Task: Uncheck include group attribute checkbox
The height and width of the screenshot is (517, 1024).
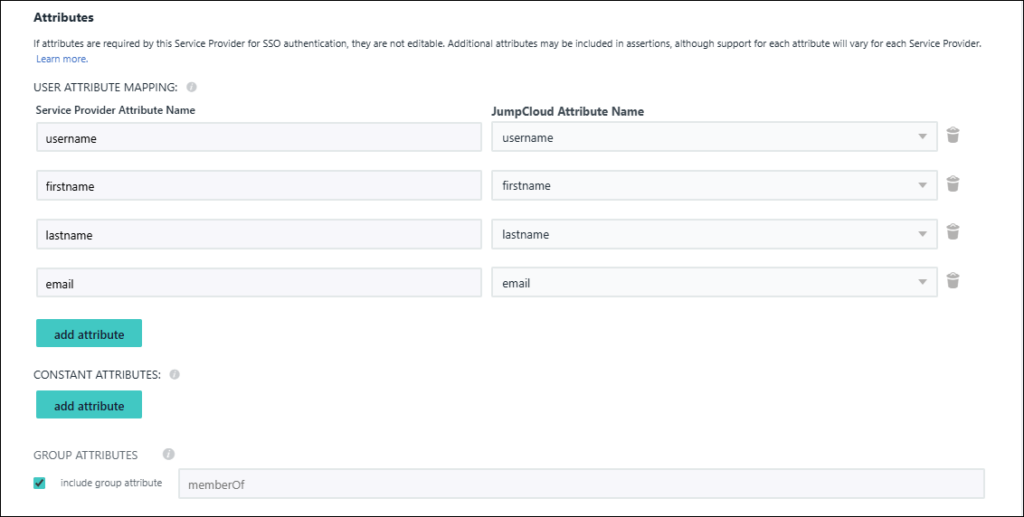Action: (40, 483)
